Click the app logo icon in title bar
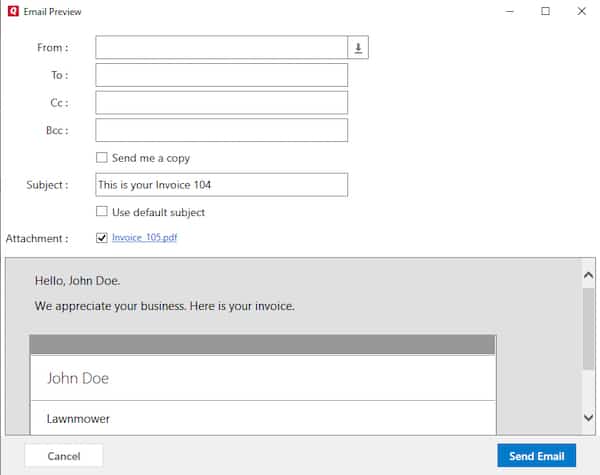Image resolution: width=600 pixels, height=475 pixels. 13,12
